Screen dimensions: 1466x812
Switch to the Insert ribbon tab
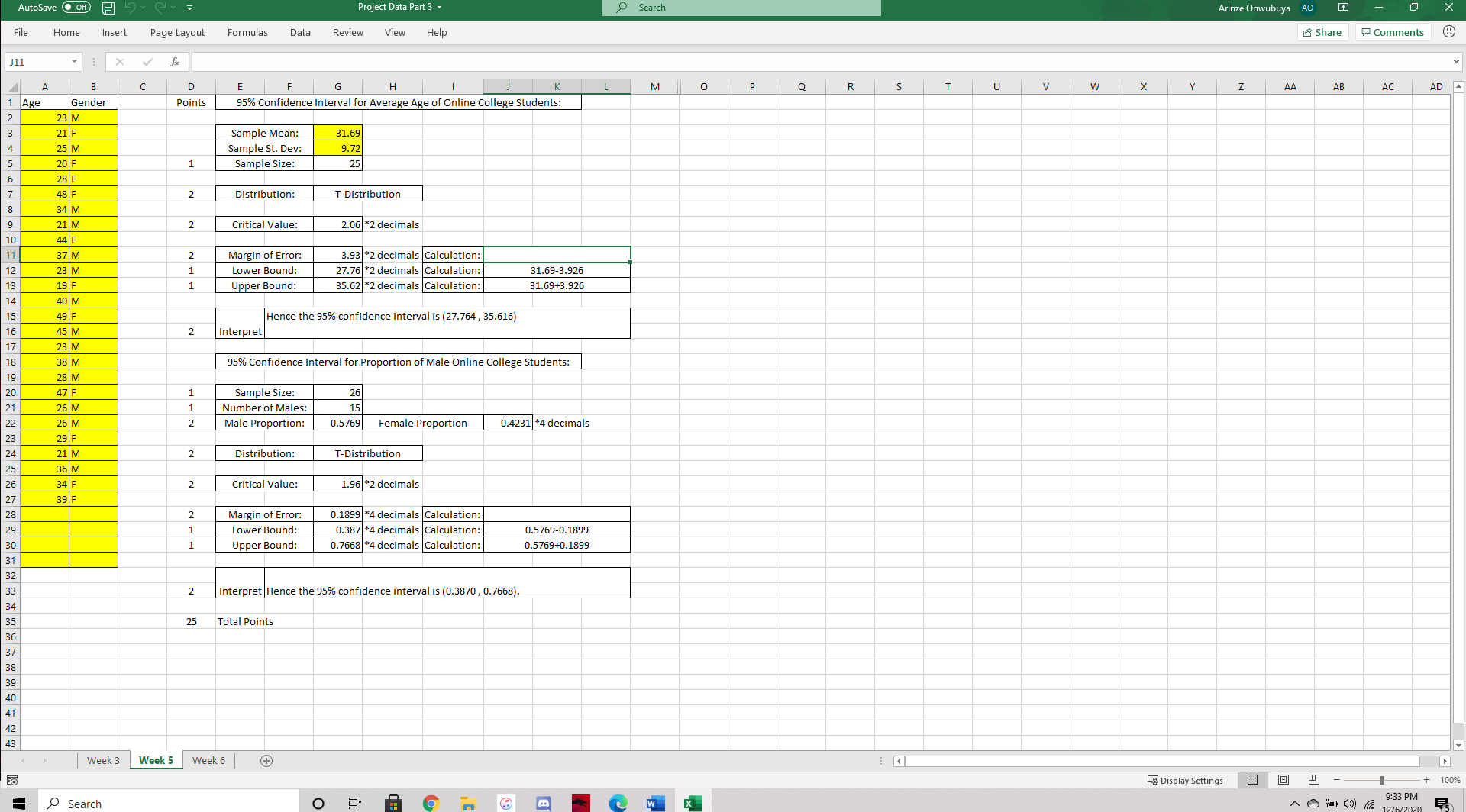115,32
